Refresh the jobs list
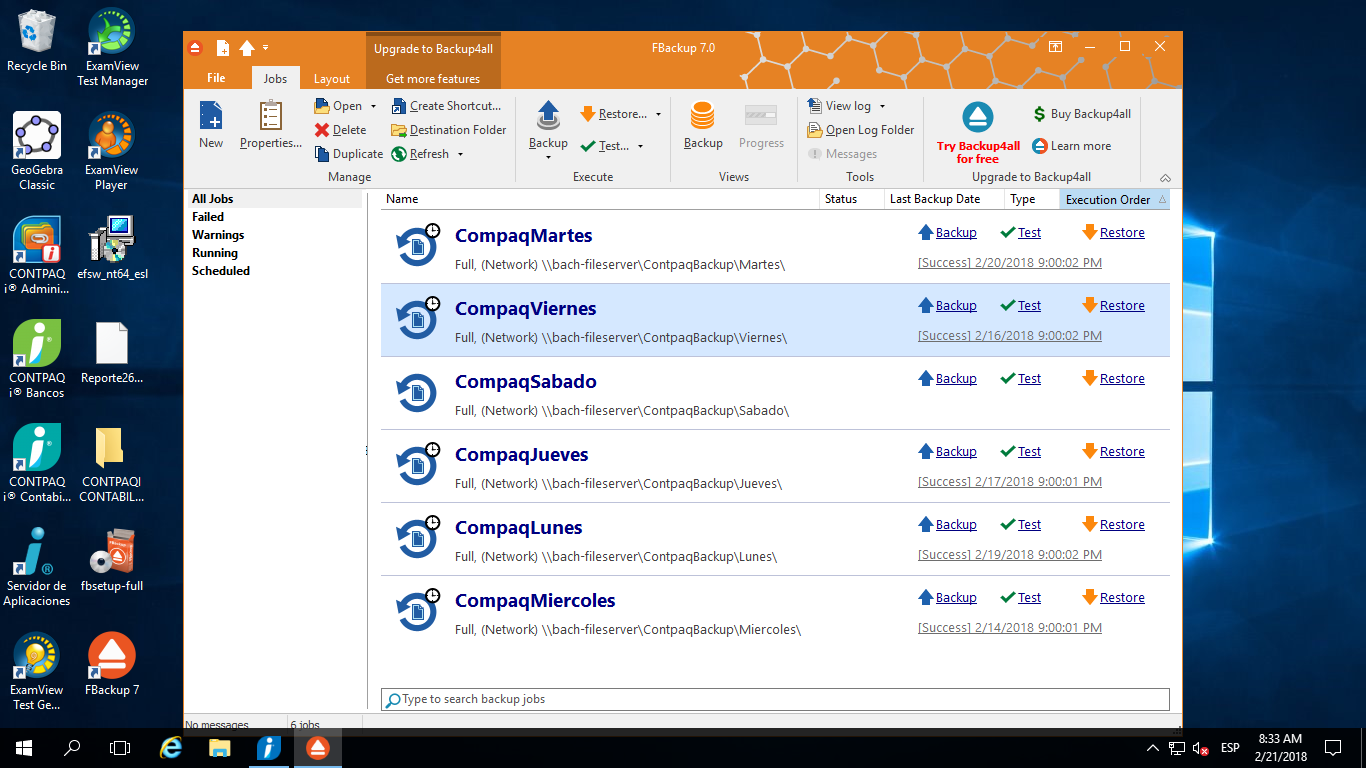Image resolution: width=1366 pixels, height=768 pixels. (x=420, y=154)
